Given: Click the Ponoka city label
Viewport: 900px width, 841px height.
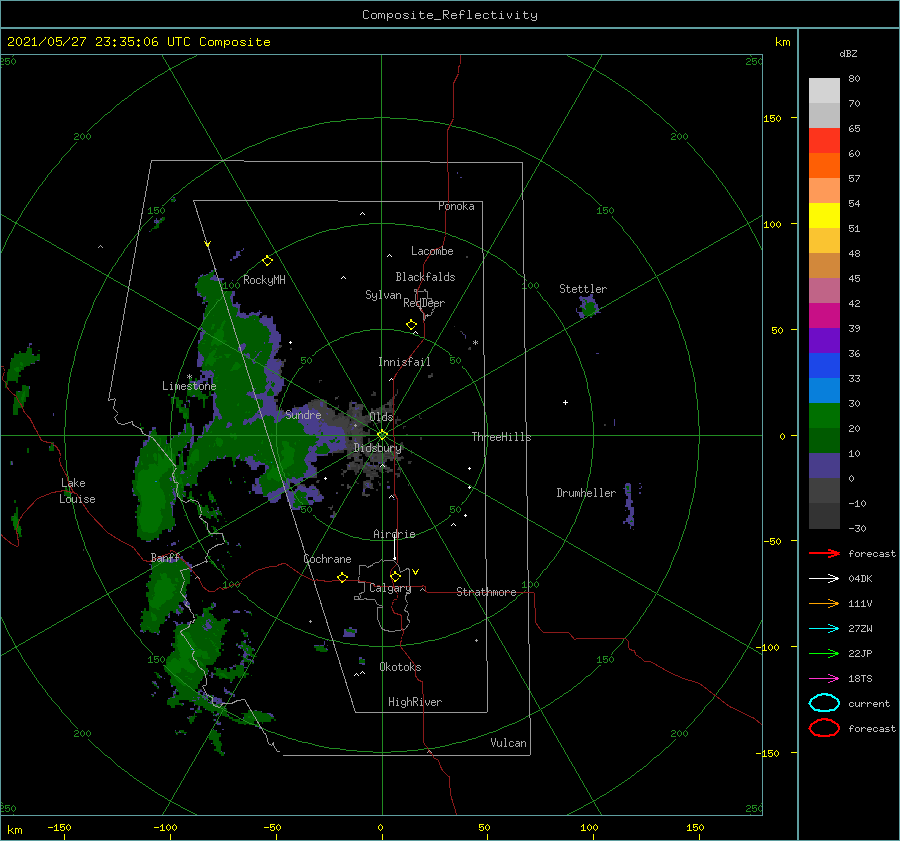Looking at the screenshot, I should pos(456,206).
